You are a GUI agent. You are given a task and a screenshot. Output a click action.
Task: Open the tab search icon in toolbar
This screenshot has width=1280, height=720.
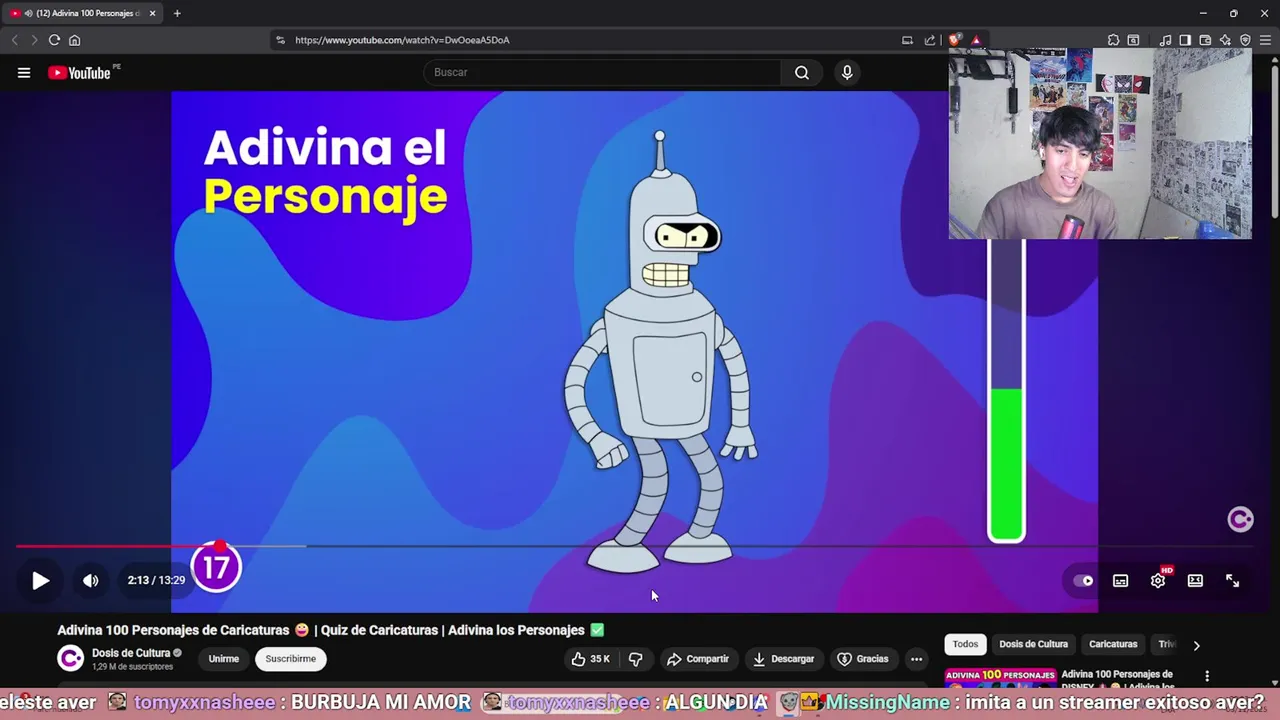1133,40
